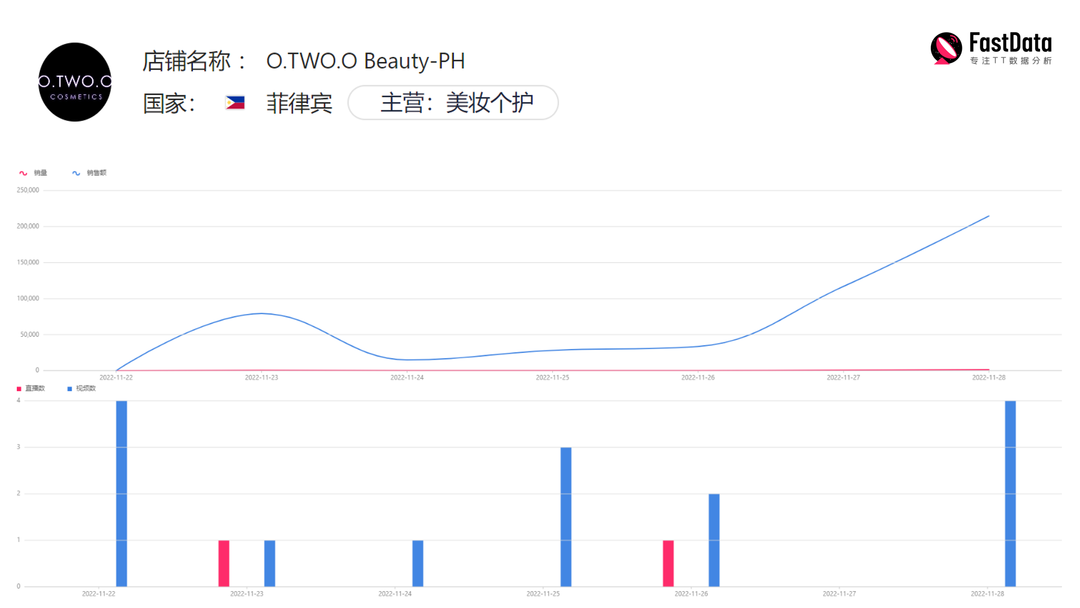Click the store name O.TWO.O Beauty-PH

pos(366,61)
